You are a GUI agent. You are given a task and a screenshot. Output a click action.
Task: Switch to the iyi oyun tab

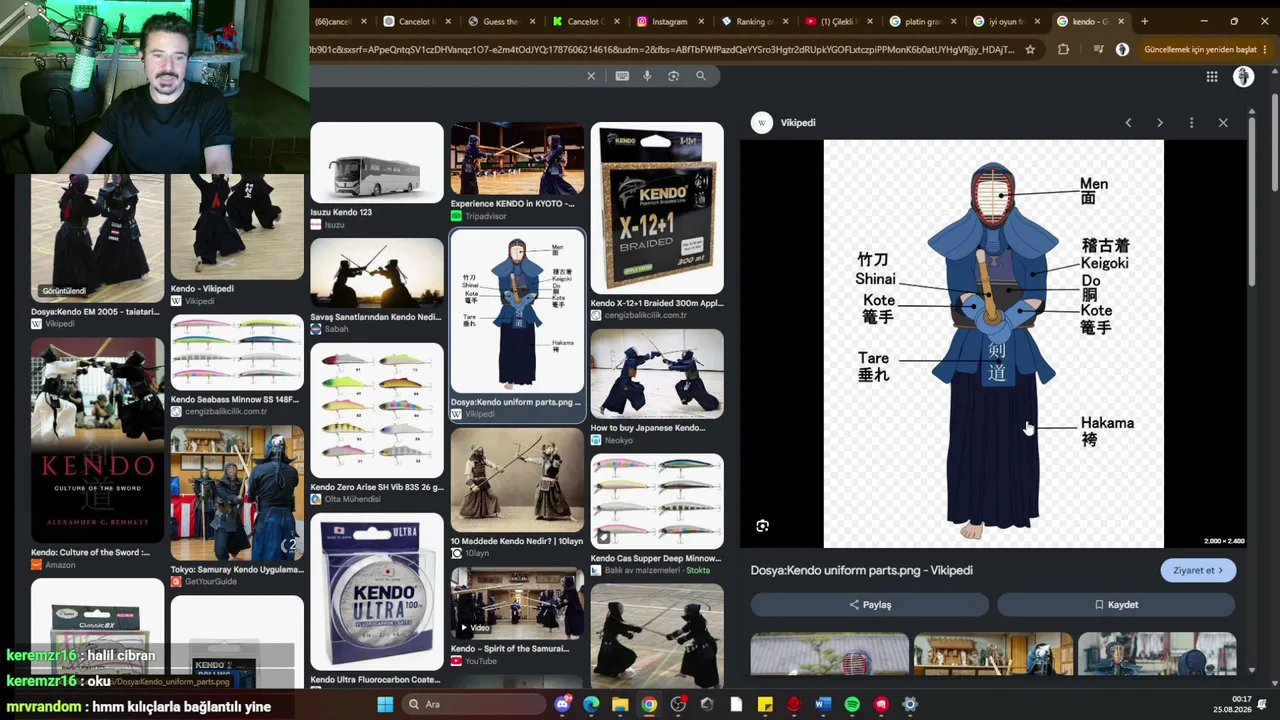tap(1004, 21)
